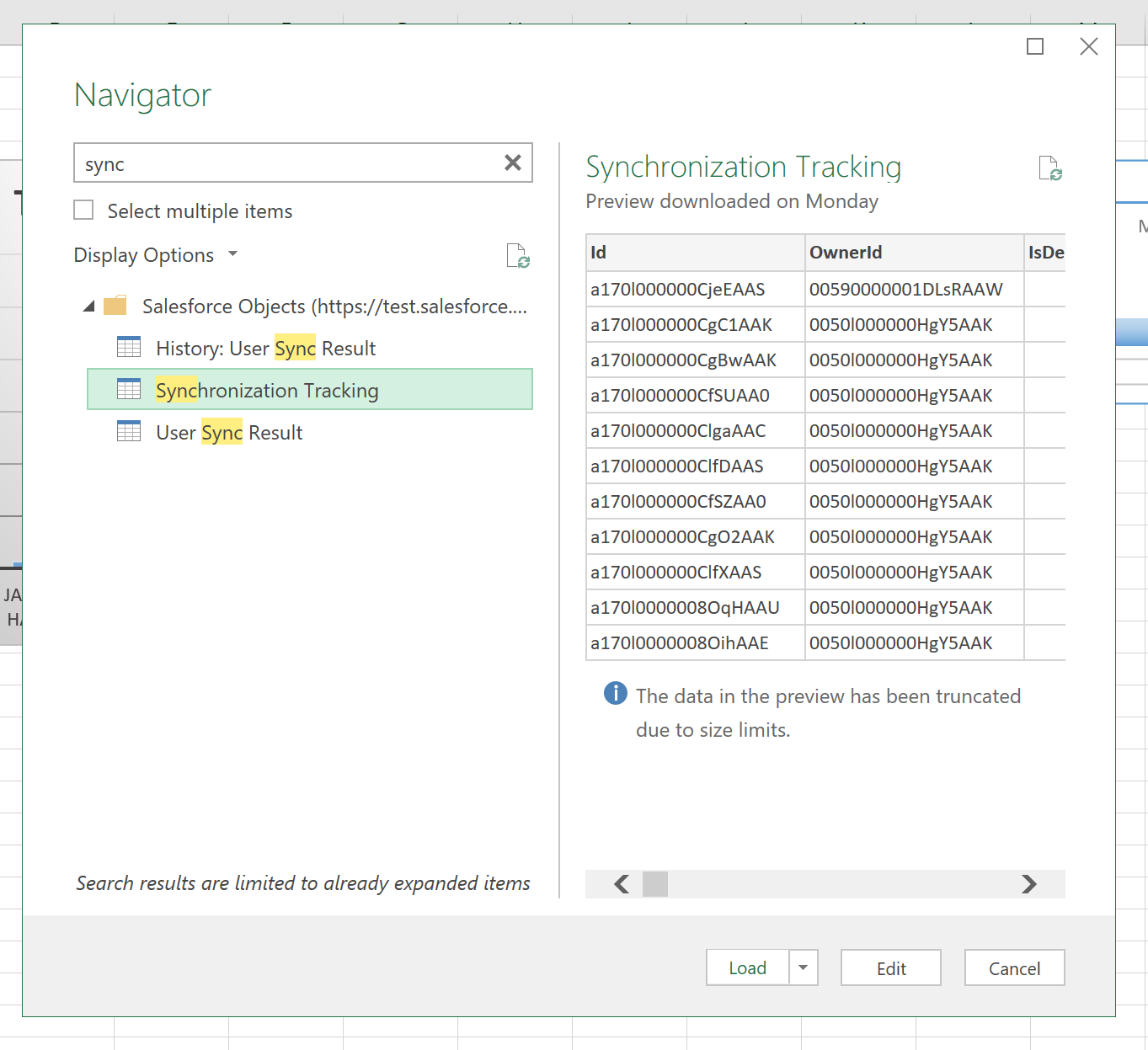Click preview scrollbar left arrow
The image size is (1148, 1050).
click(x=622, y=884)
